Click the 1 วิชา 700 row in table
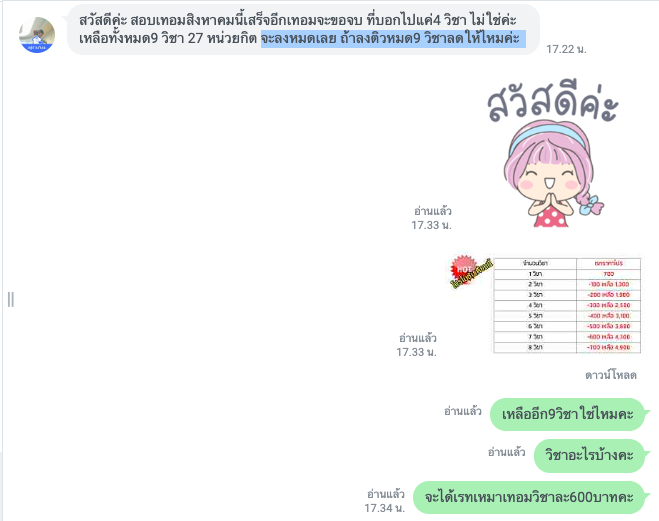The height and width of the screenshot is (521, 659). point(567,274)
